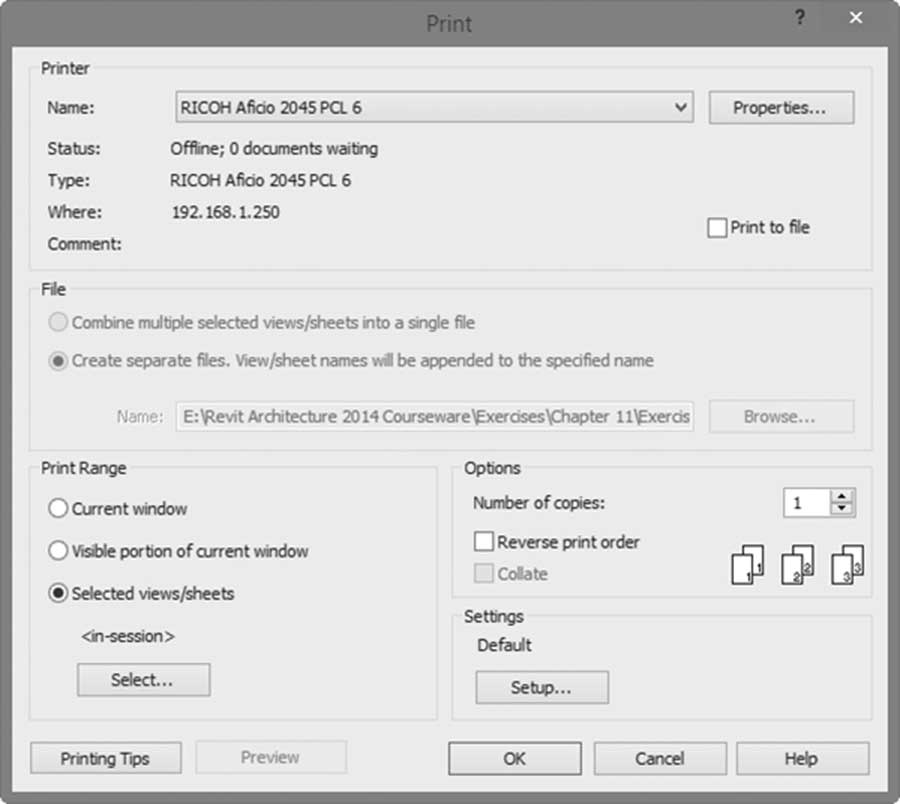
Task: Click the Preview button
Action: coord(270,758)
